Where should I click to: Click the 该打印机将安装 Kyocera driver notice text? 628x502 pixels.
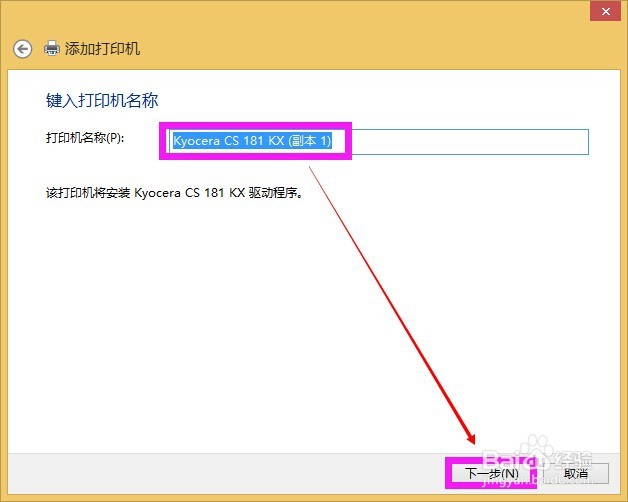pyautogui.click(x=175, y=193)
